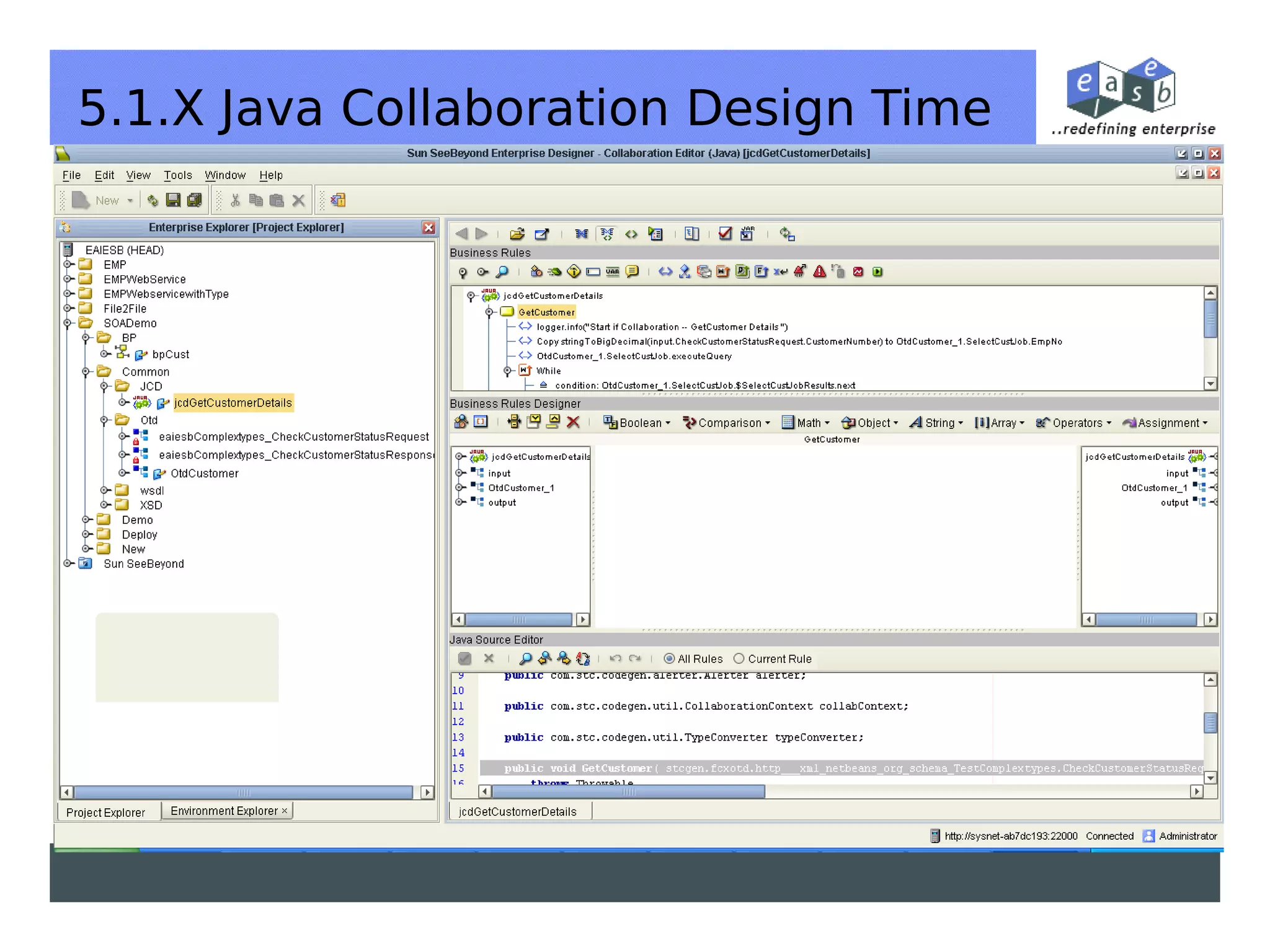Expand the Sun SeeBeyond node
The height and width of the screenshot is (952, 1270).
pyautogui.click(x=68, y=563)
